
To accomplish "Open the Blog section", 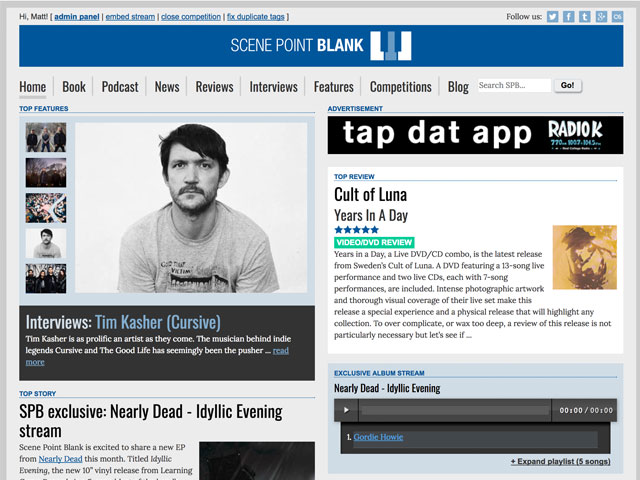I will 458,87.
